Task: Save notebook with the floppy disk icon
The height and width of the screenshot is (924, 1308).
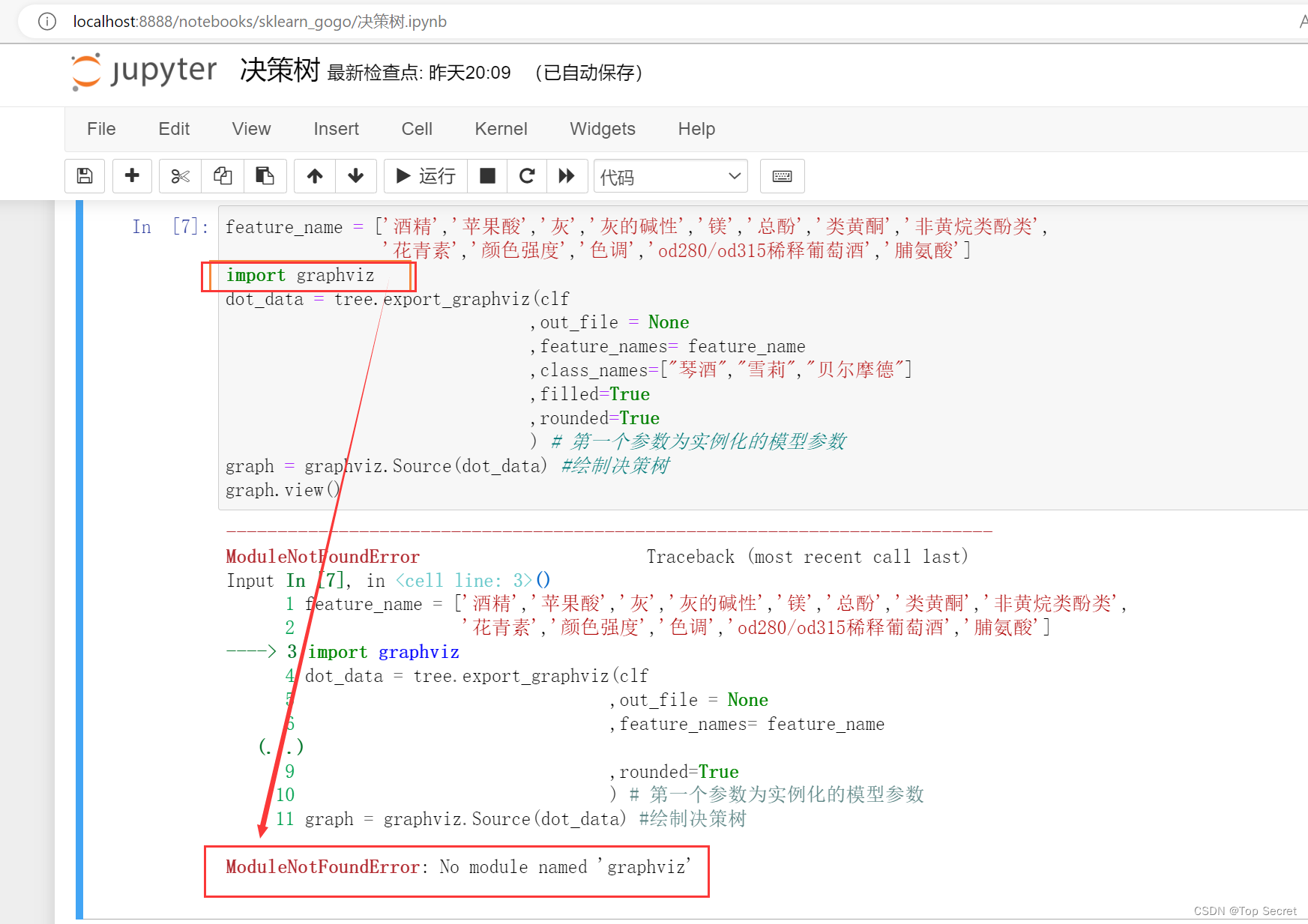Action: click(x=85, y=176)
